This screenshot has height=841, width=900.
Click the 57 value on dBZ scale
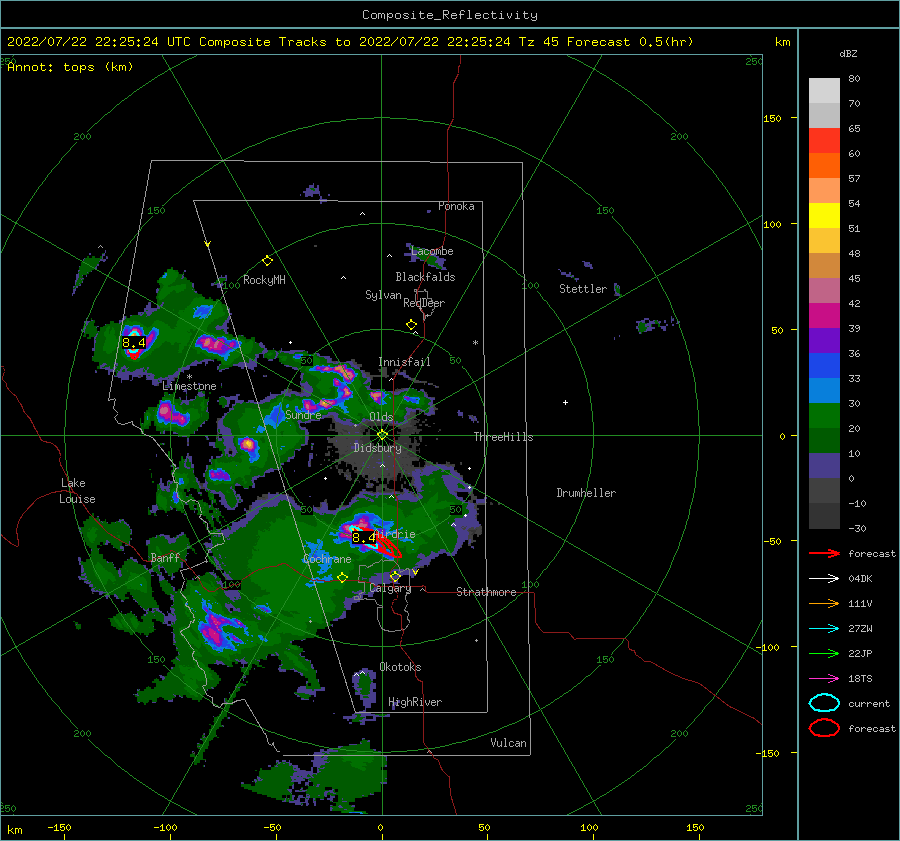pyautogui.click(x=854, y=179)
